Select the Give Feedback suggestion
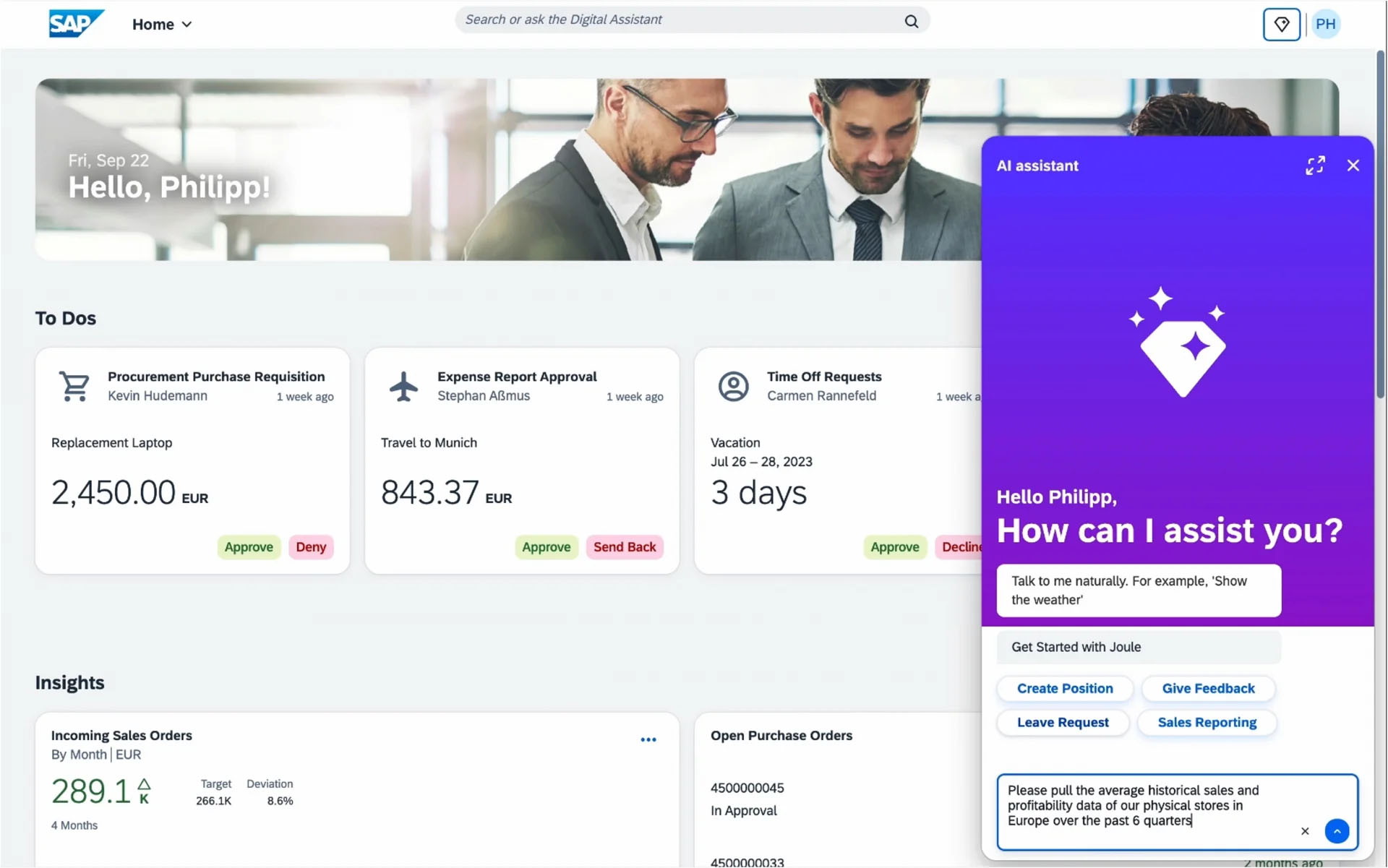The height and width of the screenshot is (868, 1388). [1207, 688]
